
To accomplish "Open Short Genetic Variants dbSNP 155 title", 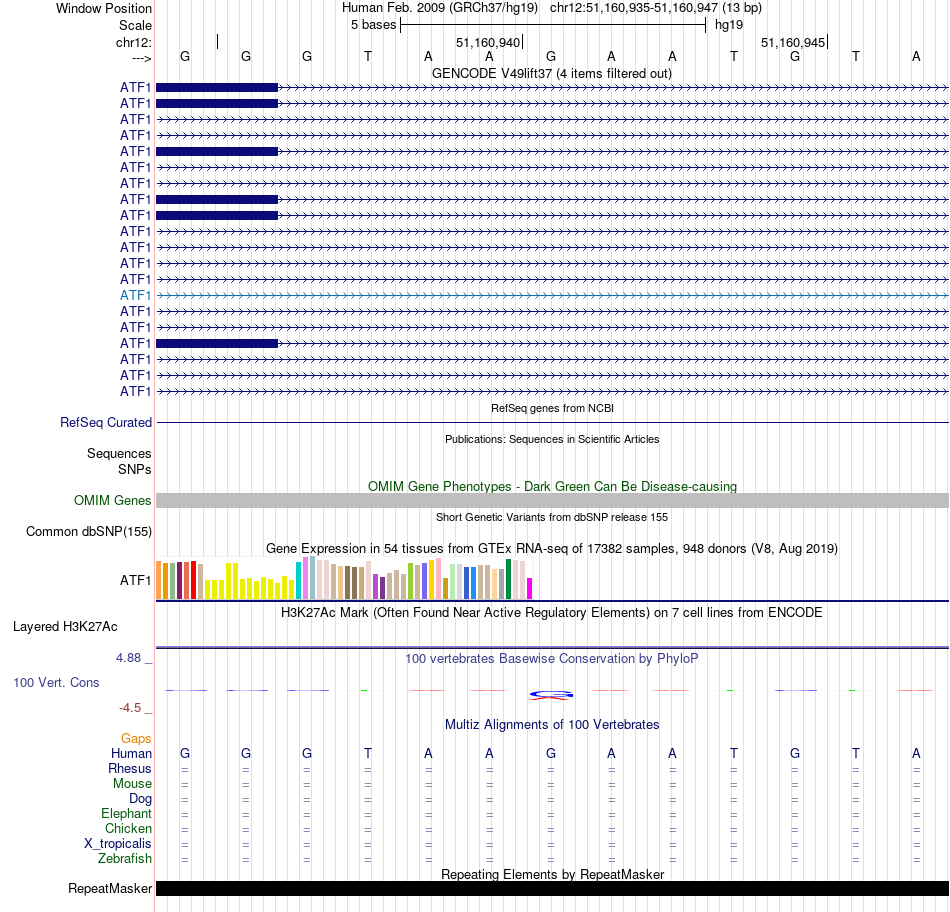I will click(551, 518).
